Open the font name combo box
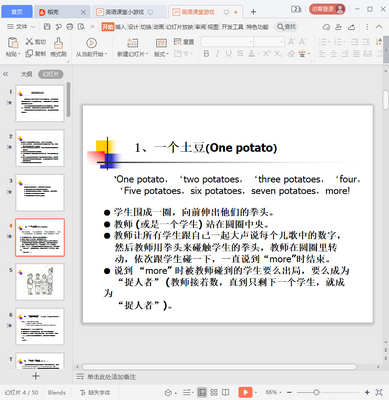 click(x=227, y=42)
